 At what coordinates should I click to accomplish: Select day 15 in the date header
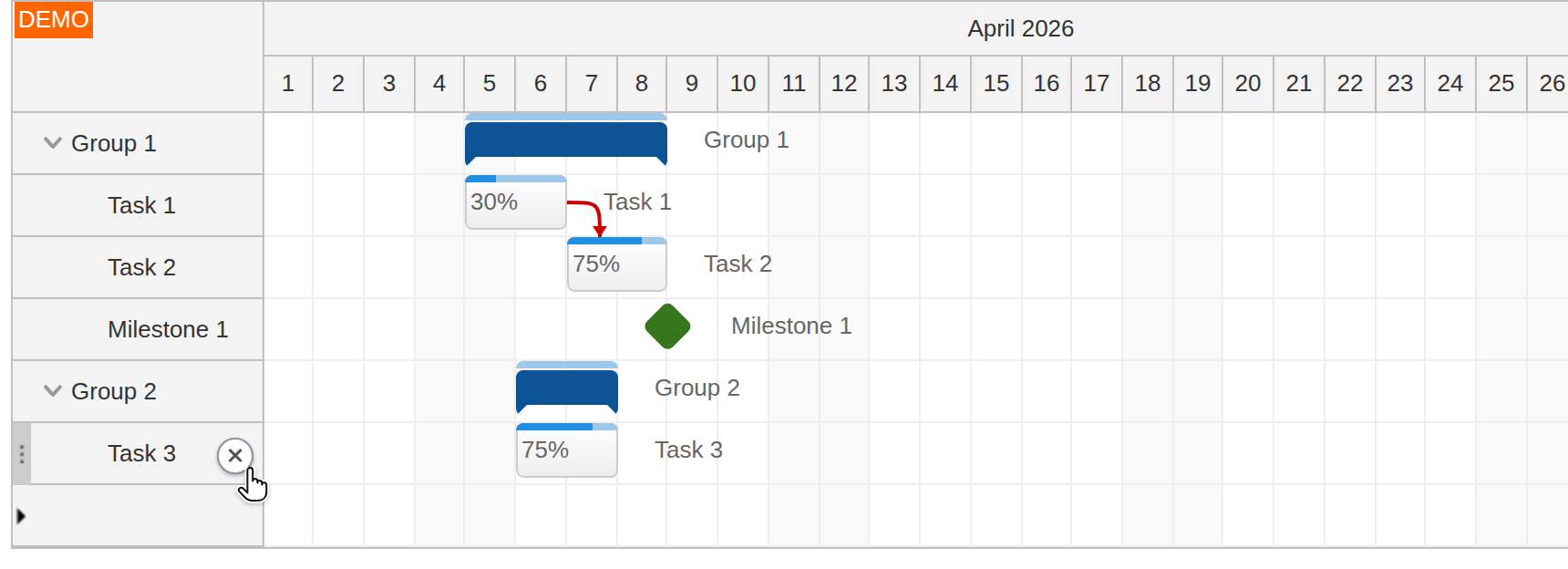pyautogui.click(x=995, y=83)
